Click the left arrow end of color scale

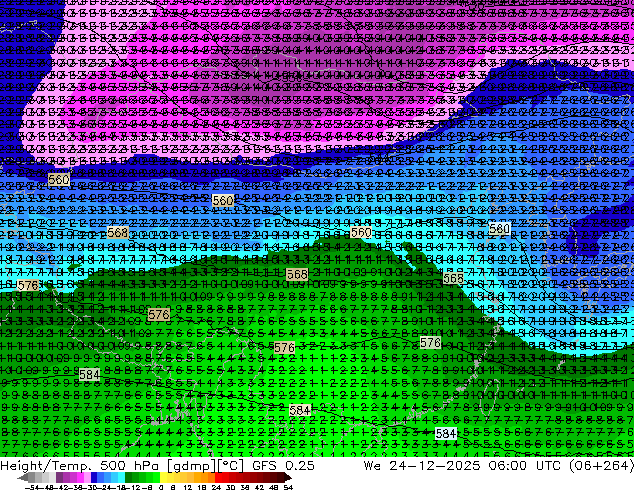(x=22, y=477)
